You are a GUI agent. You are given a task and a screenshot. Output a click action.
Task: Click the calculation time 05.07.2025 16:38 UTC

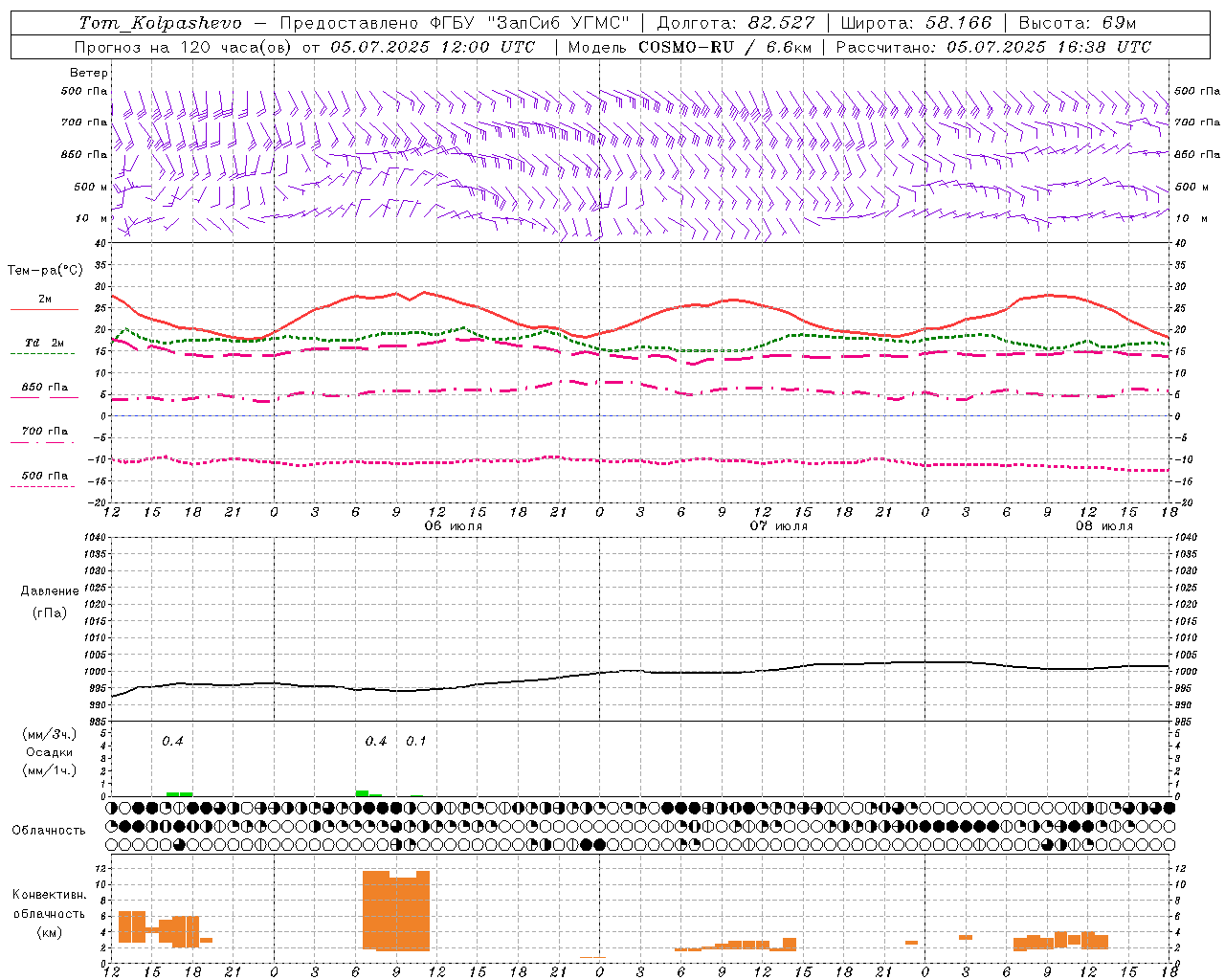[1049, 47]
